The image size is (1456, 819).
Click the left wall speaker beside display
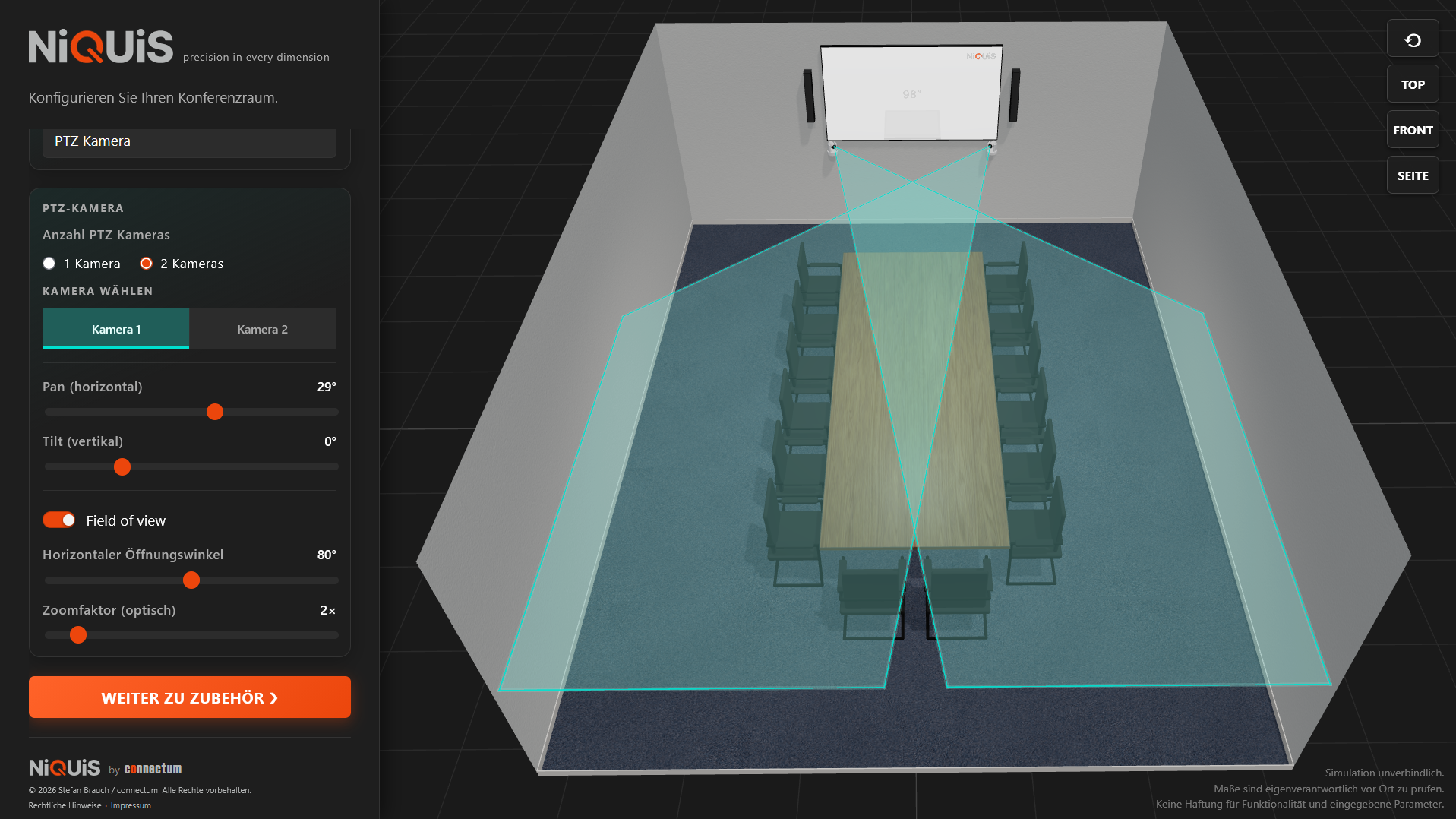pyautogui.click(x=810, y=96)
